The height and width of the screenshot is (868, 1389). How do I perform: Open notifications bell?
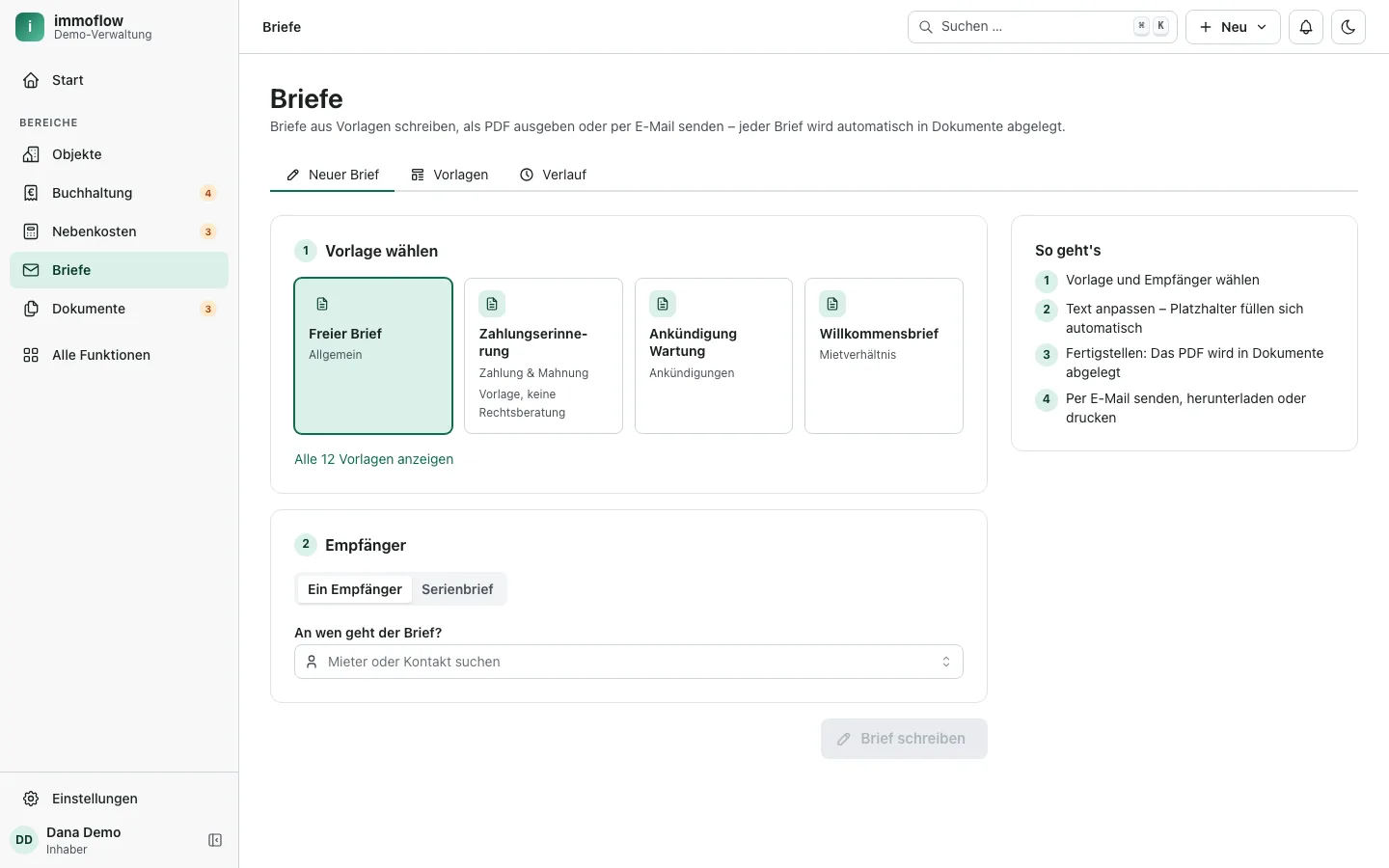[x=1306, y=27]
